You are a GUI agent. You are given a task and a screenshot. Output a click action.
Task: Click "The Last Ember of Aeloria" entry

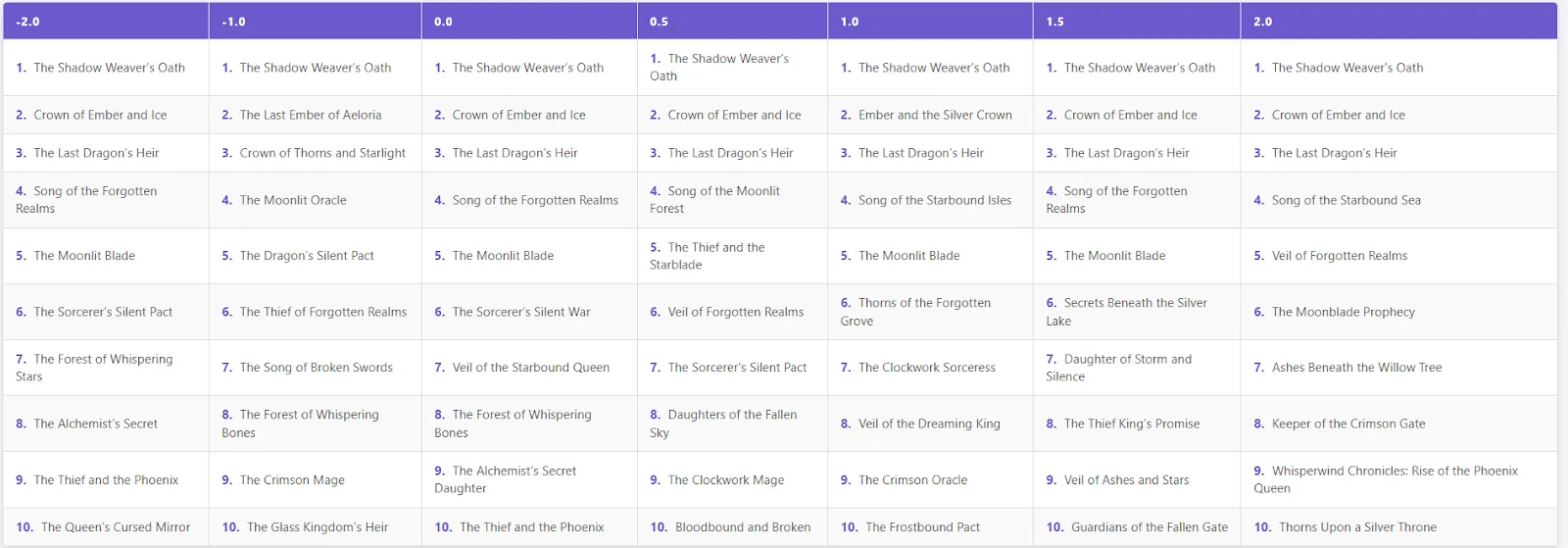(310, 115)
